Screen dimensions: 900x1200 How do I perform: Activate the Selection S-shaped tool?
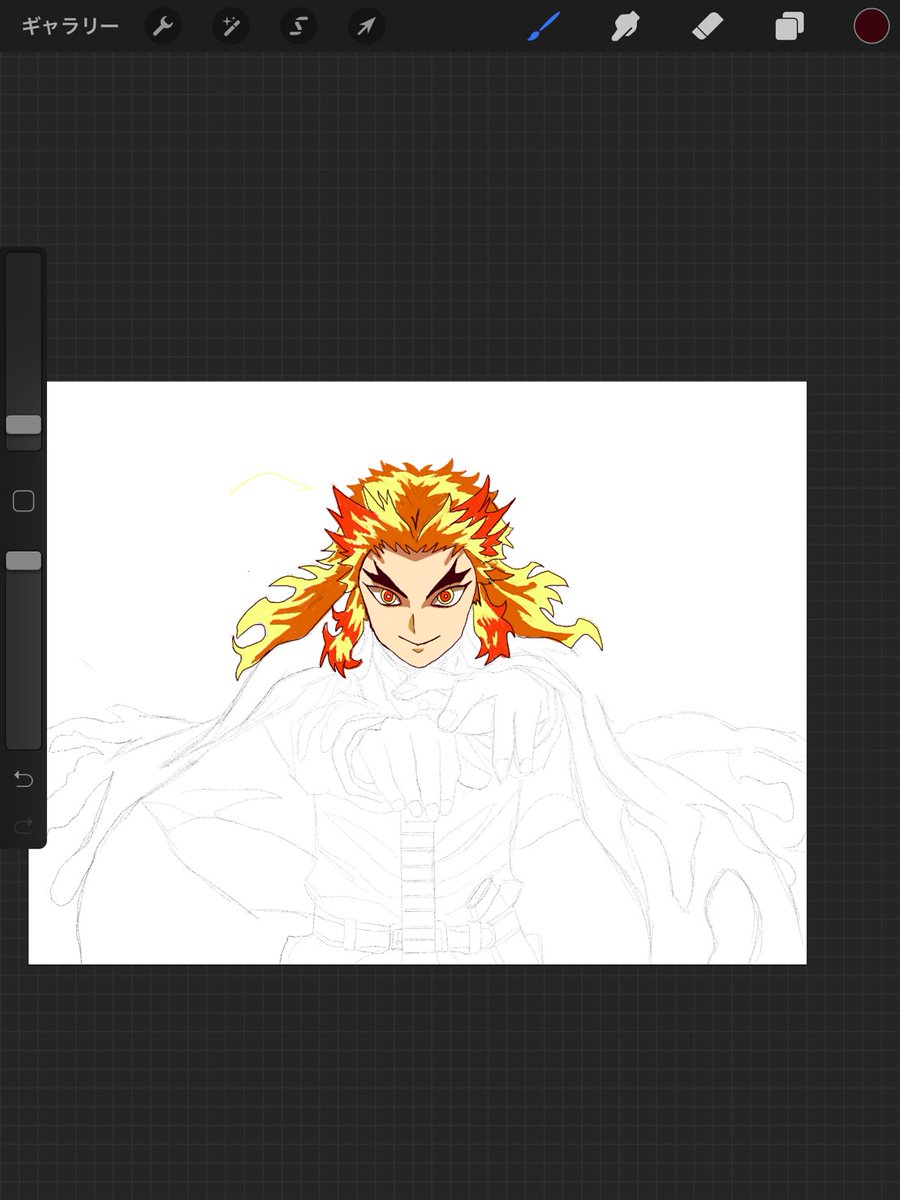tap(299, 26)
